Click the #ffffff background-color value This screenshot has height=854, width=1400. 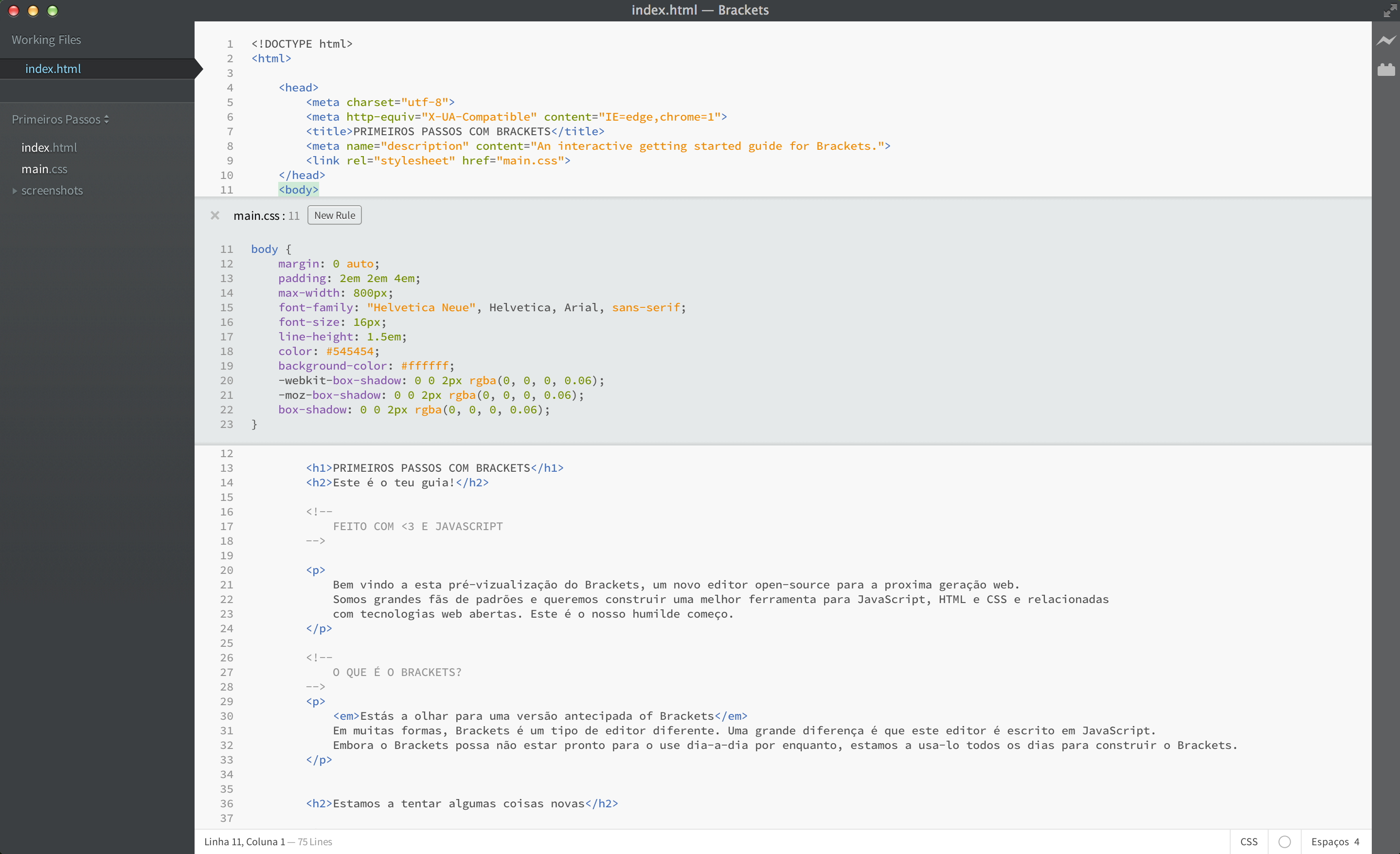tap(425, 366)
